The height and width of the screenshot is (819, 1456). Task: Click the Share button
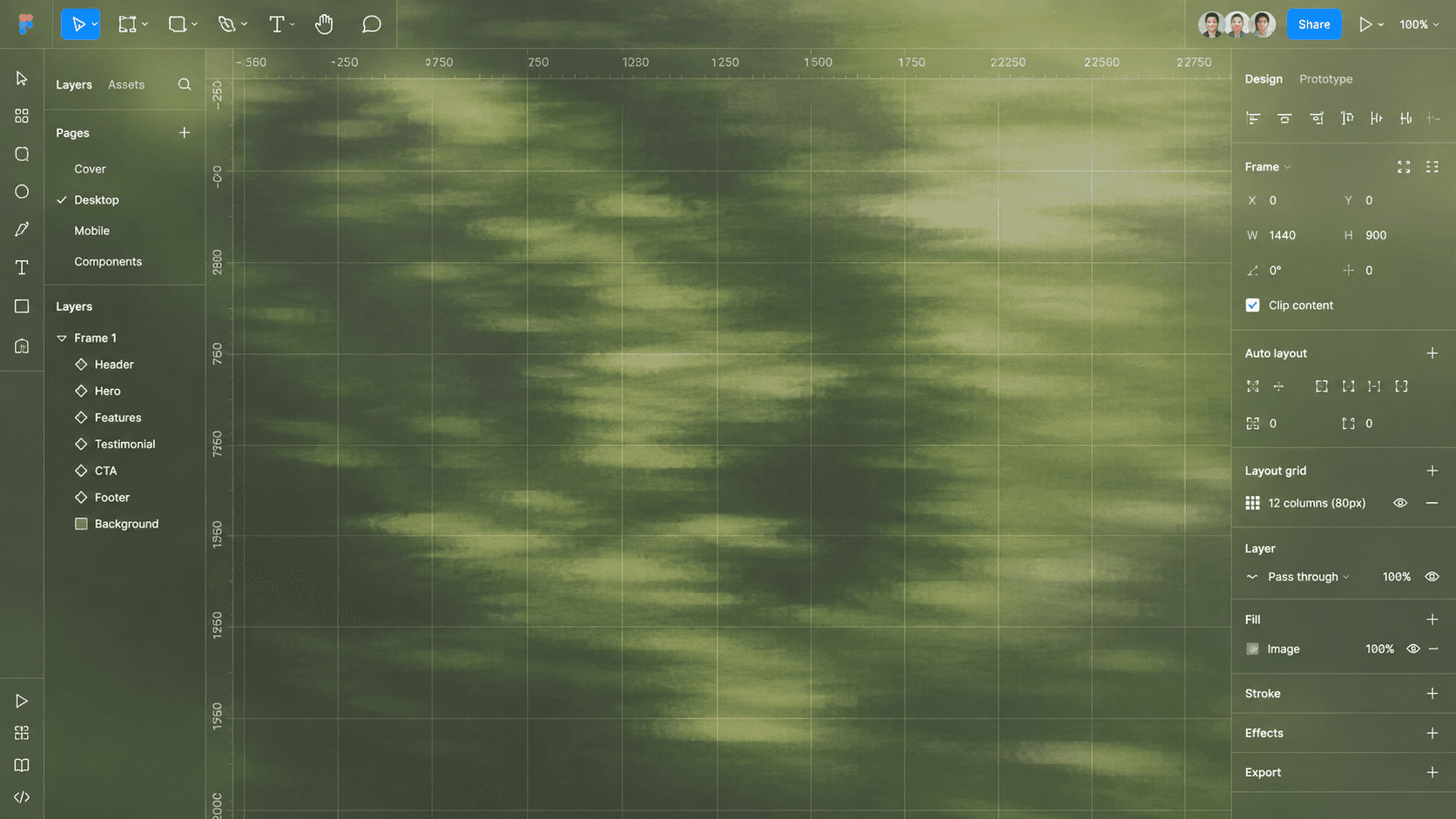pos(1314,24)
